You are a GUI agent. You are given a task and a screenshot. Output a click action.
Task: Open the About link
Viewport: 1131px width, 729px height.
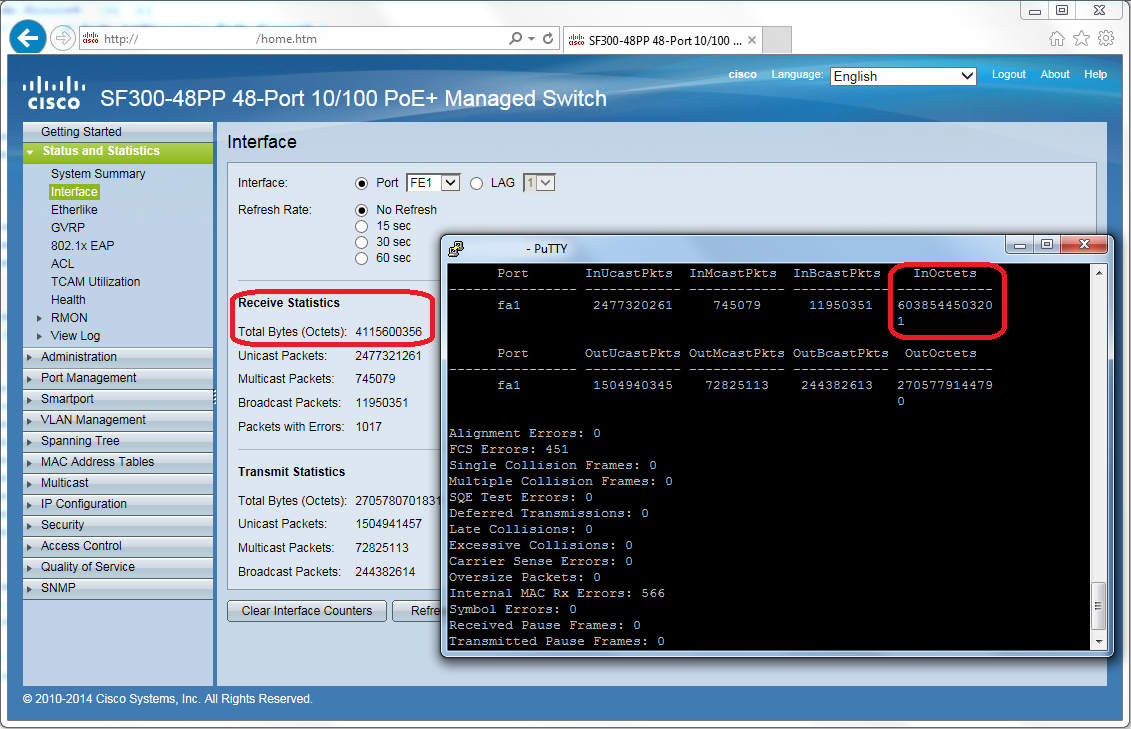click(x=1055, y=74)
